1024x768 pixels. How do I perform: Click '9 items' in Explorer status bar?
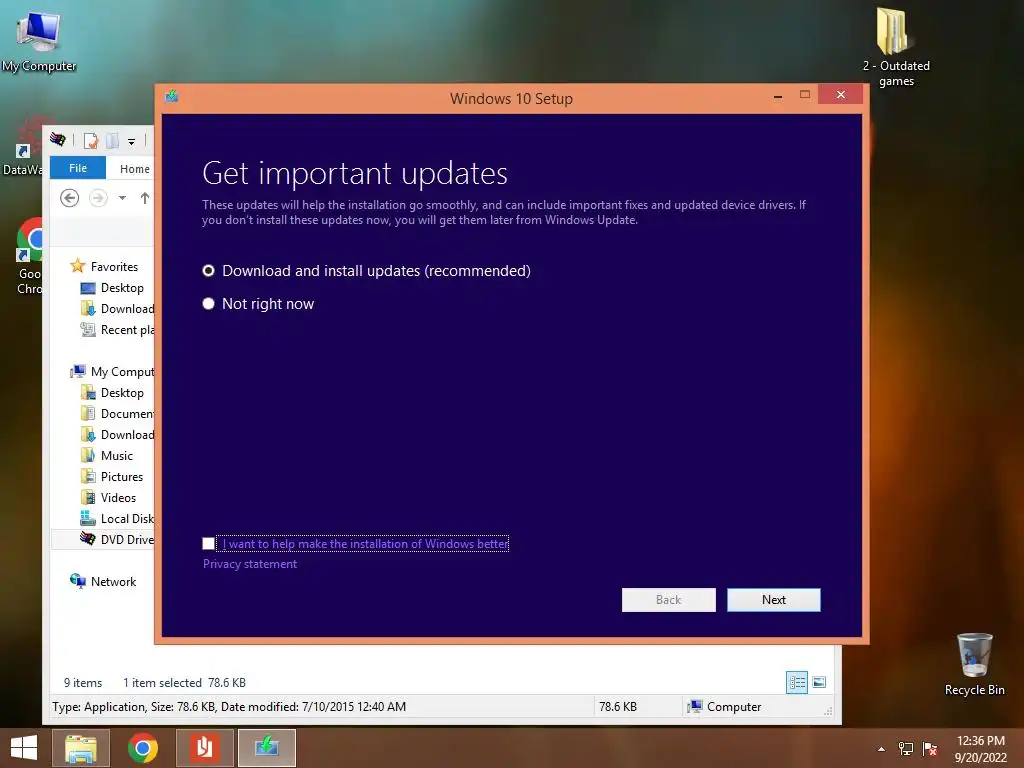[x=83, y=682]
